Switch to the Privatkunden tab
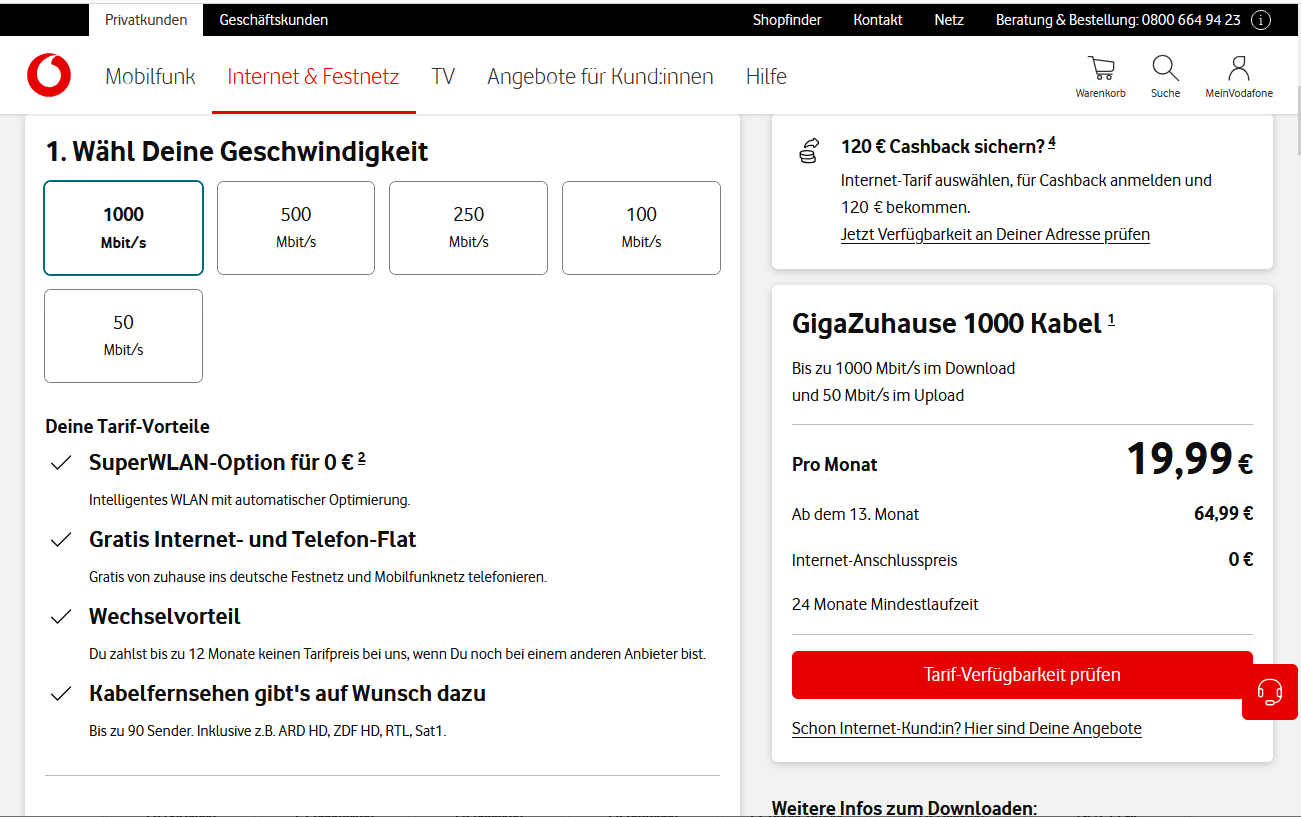1301x817 pixels. click(x=146, y=20)
